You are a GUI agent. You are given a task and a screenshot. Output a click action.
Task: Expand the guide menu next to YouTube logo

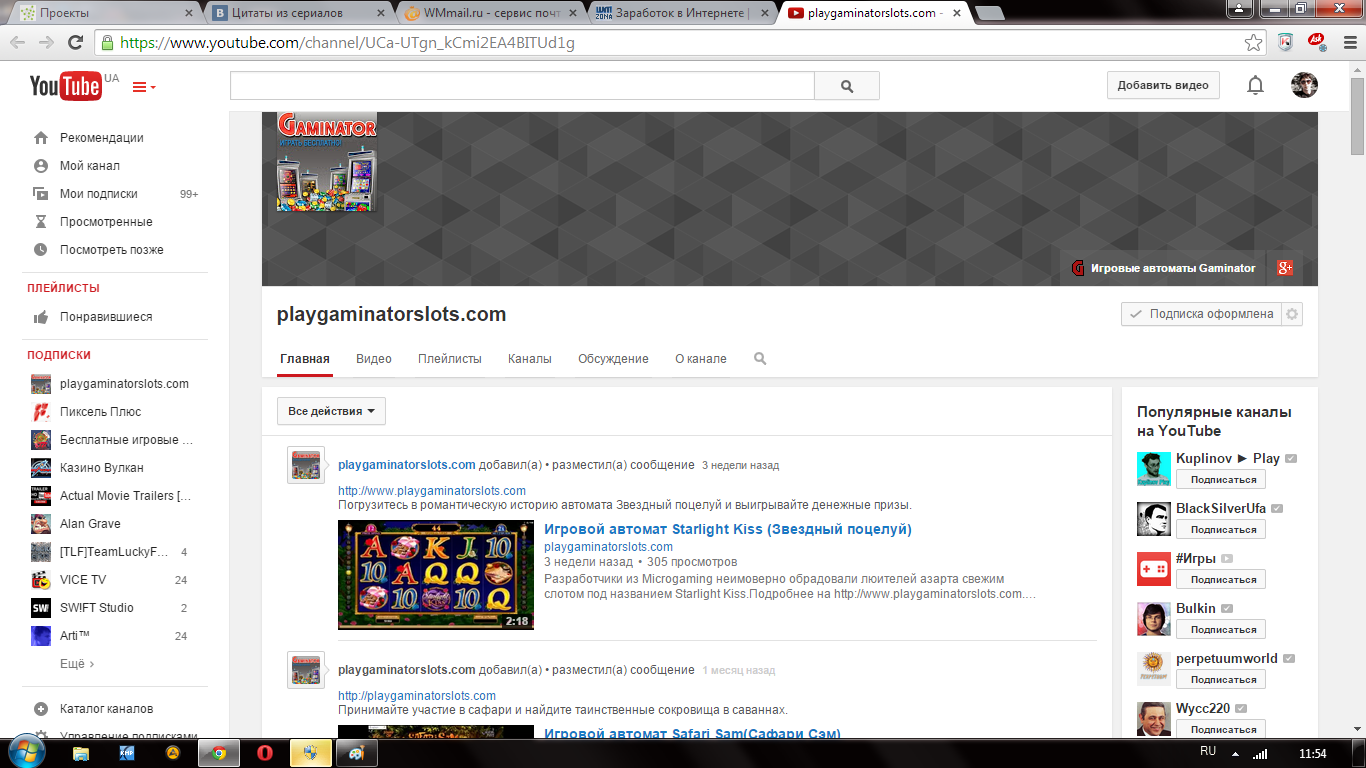click(144, 87)
